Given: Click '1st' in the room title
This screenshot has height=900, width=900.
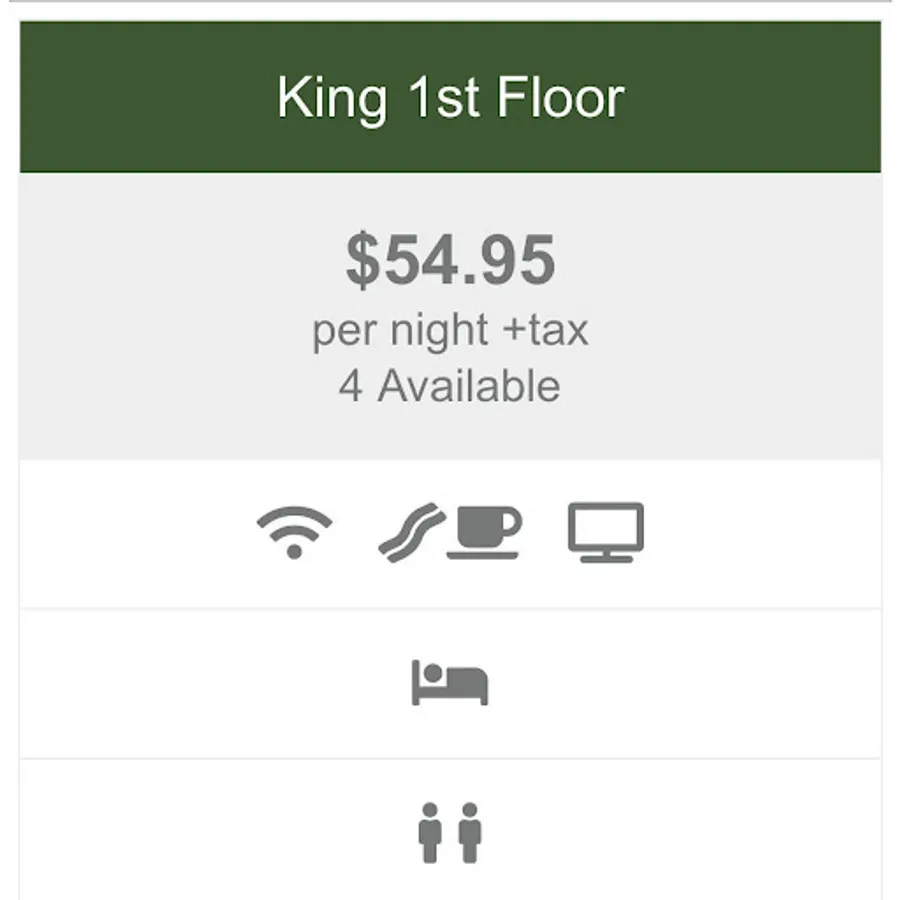Looking at the screenshot, I should (443, 98).
